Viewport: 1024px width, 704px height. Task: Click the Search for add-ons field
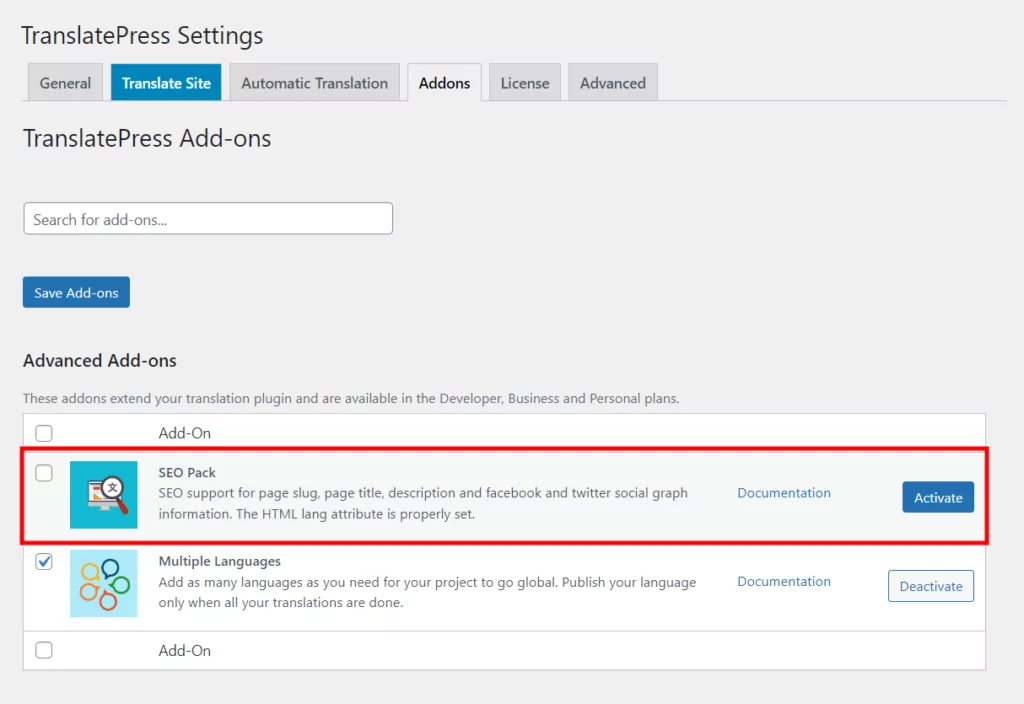(208, 219)
